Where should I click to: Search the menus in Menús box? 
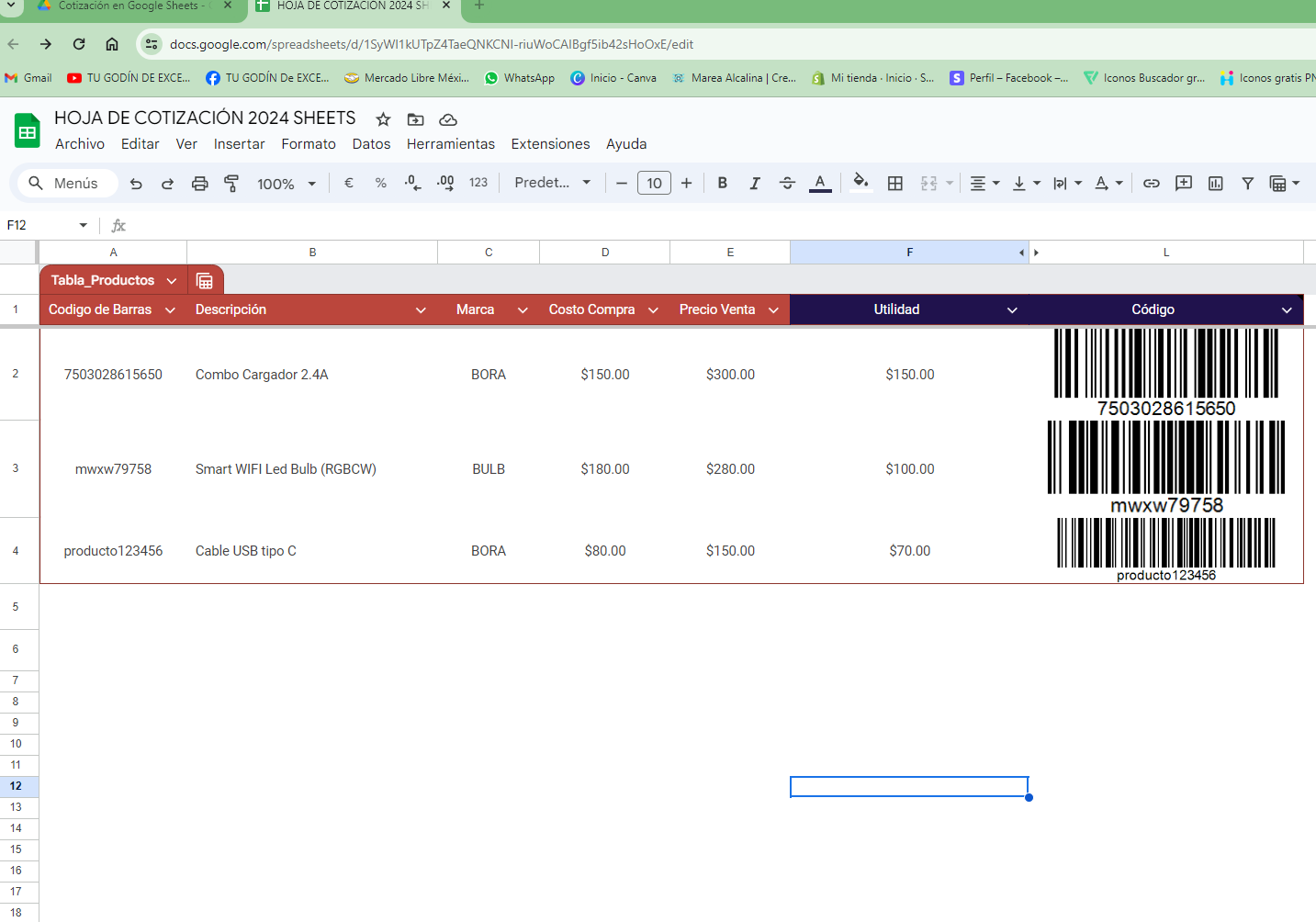click(68, 183)
